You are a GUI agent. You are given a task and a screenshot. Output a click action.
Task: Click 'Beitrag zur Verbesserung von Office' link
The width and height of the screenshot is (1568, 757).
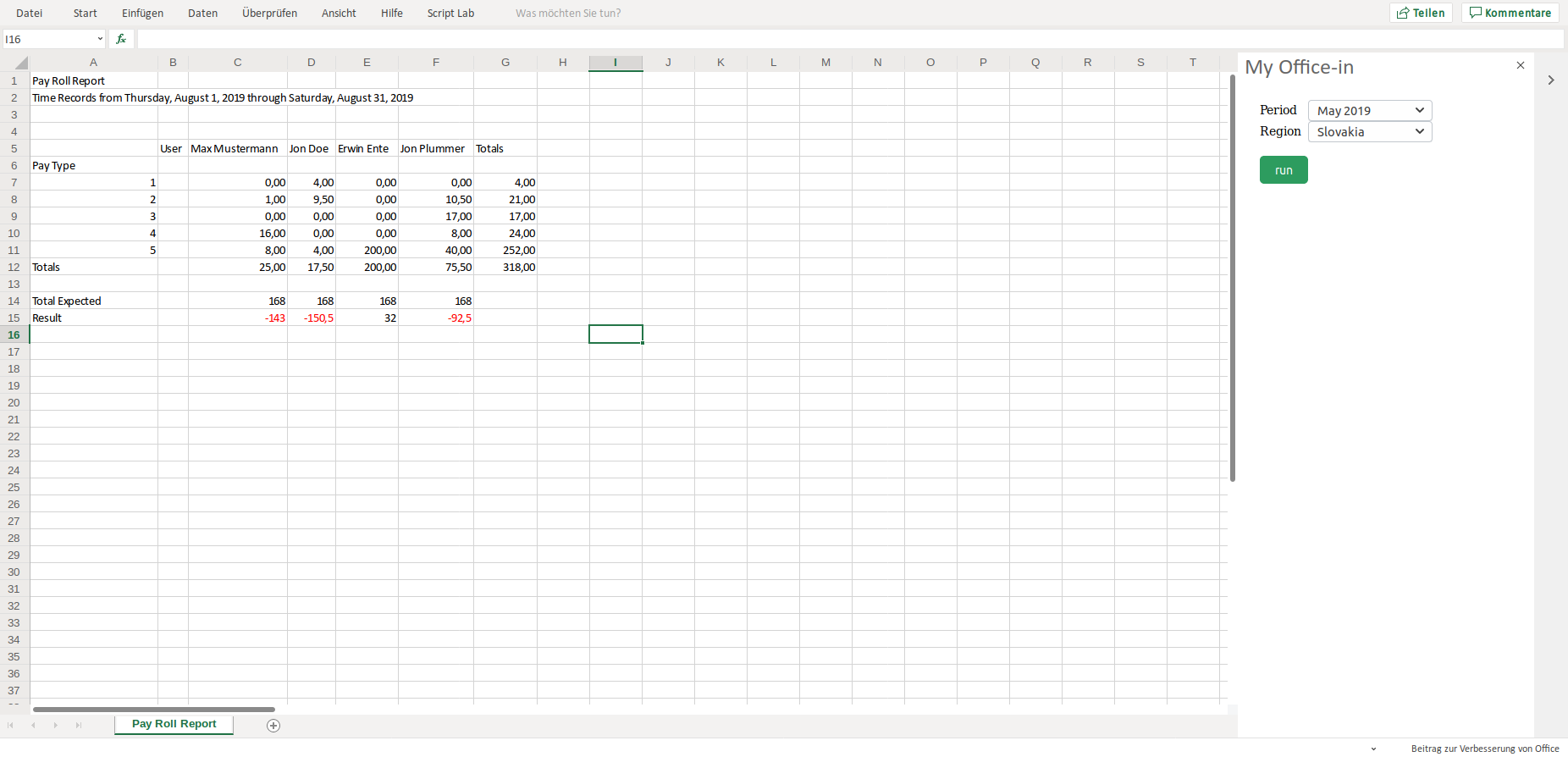tap(1485, 749)
